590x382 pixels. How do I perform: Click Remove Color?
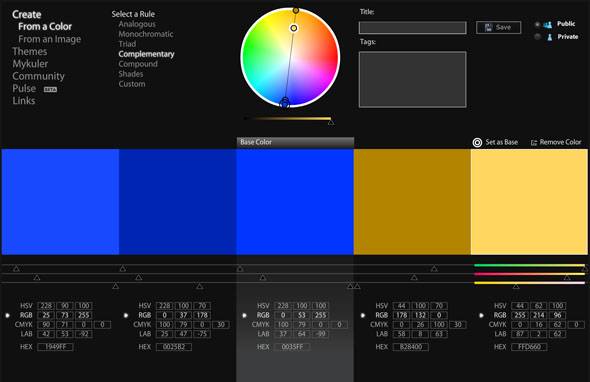[560, 142]
